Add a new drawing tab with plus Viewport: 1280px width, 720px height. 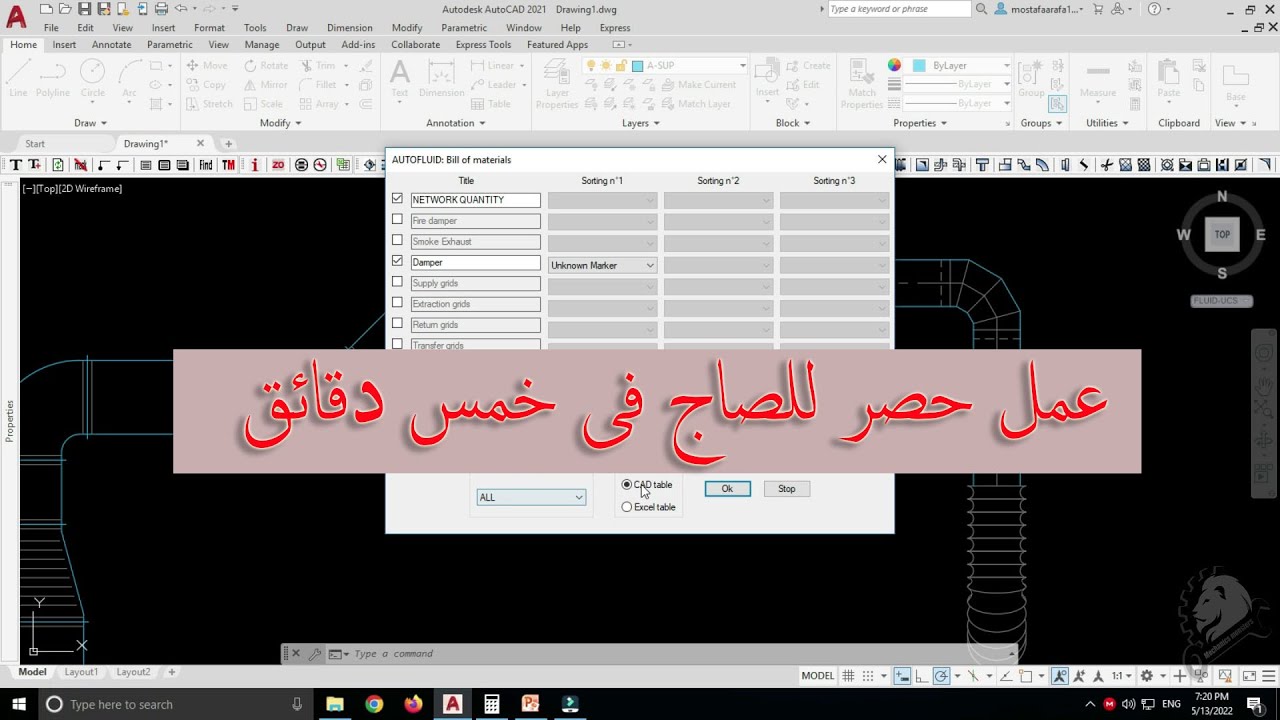228,144
